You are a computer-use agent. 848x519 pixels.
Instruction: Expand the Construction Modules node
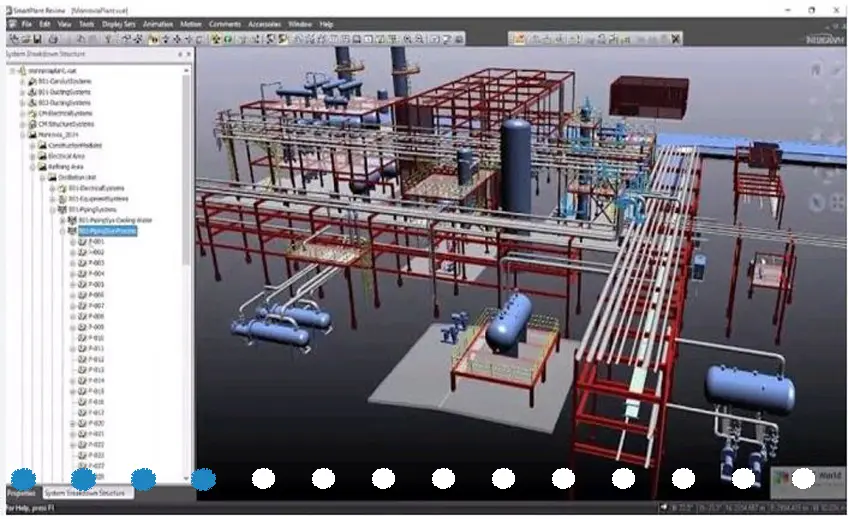point(32,145)
